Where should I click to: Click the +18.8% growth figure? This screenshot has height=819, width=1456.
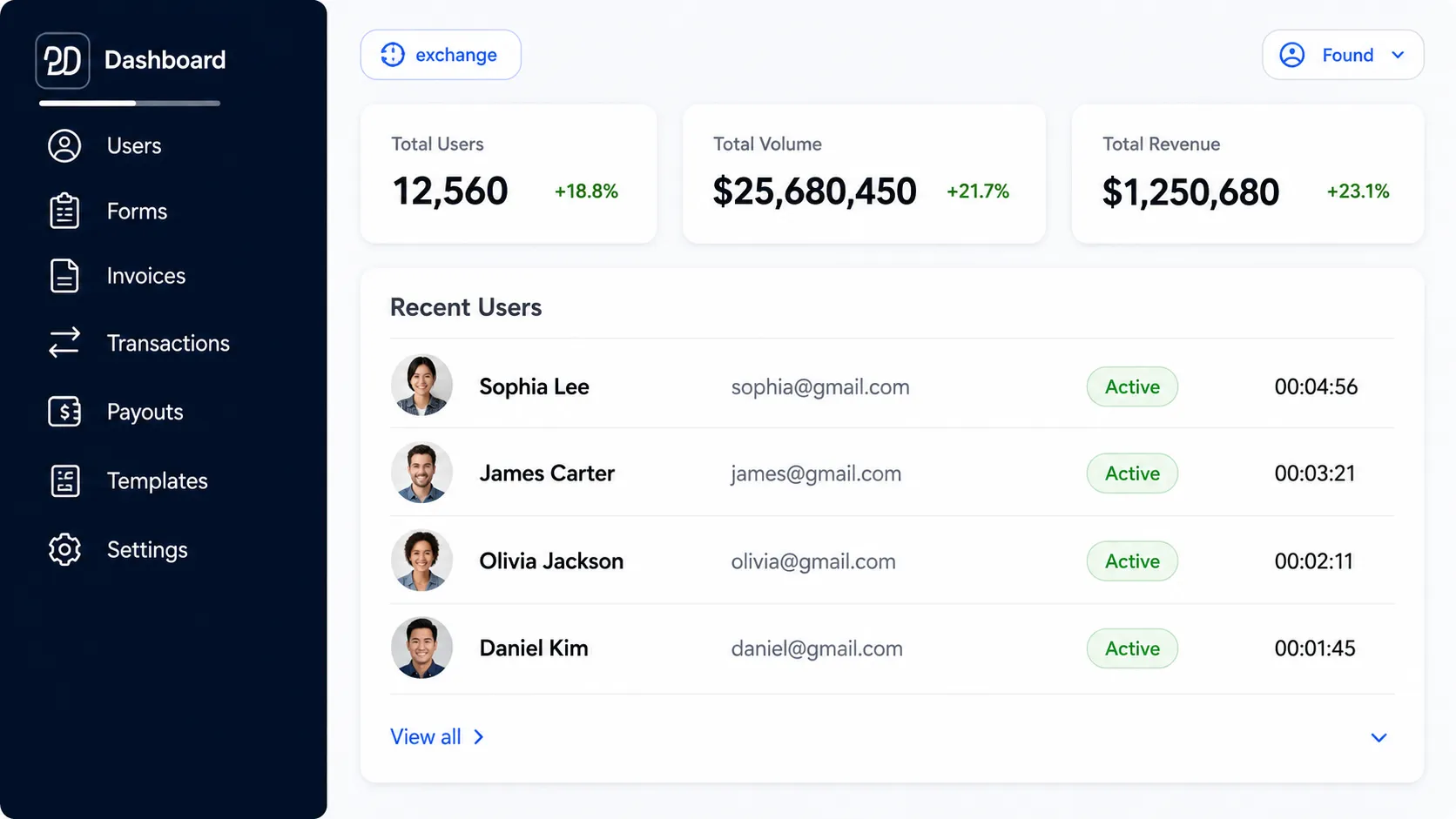click(x=586, y=191)
